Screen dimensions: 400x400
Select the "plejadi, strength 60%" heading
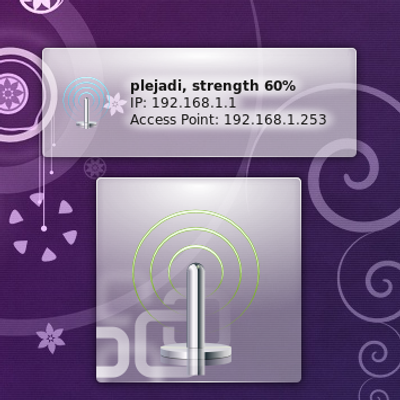point(213,86)
